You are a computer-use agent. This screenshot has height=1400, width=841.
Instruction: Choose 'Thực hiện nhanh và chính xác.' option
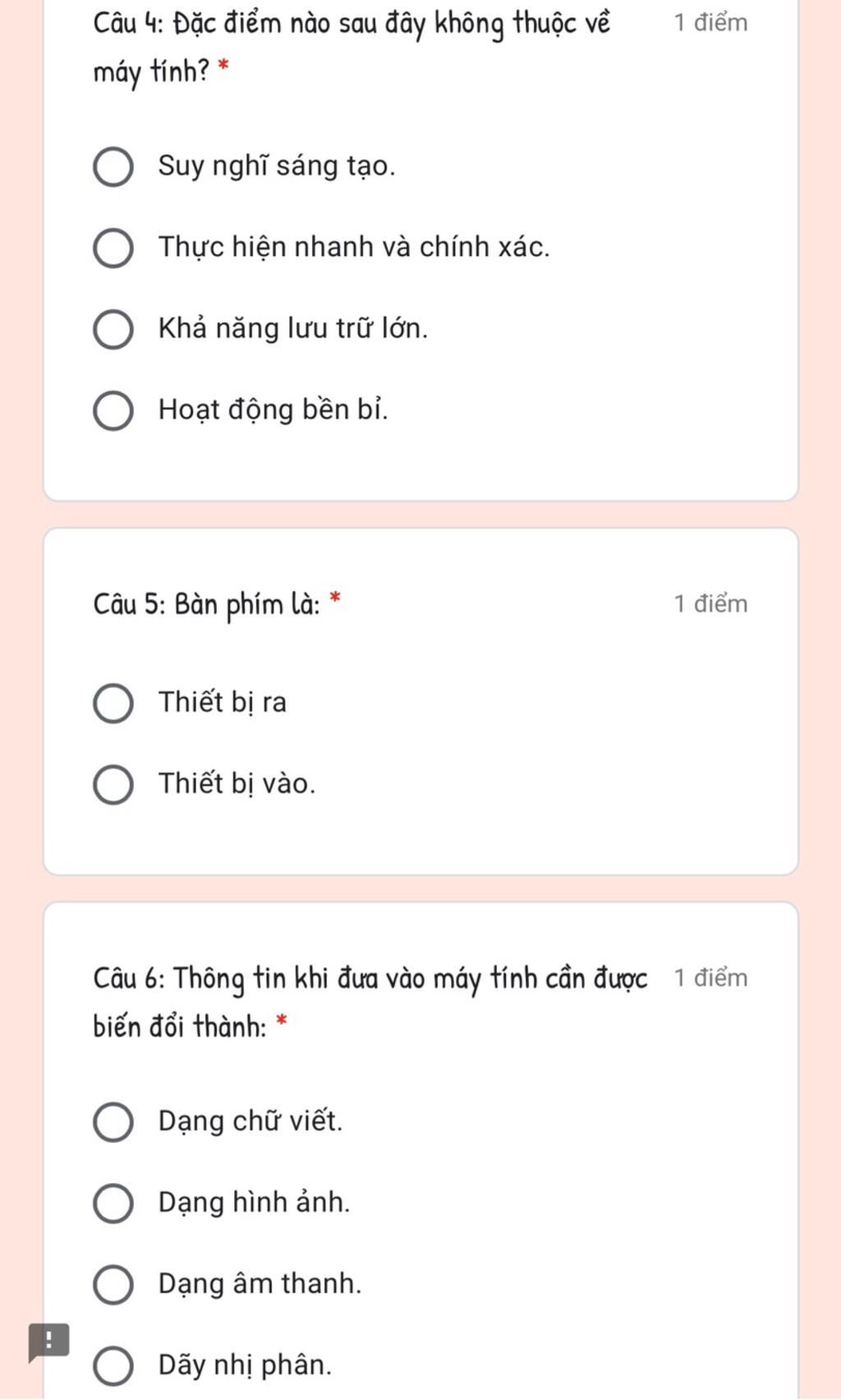pyautogui.click(x=113, y=249)
